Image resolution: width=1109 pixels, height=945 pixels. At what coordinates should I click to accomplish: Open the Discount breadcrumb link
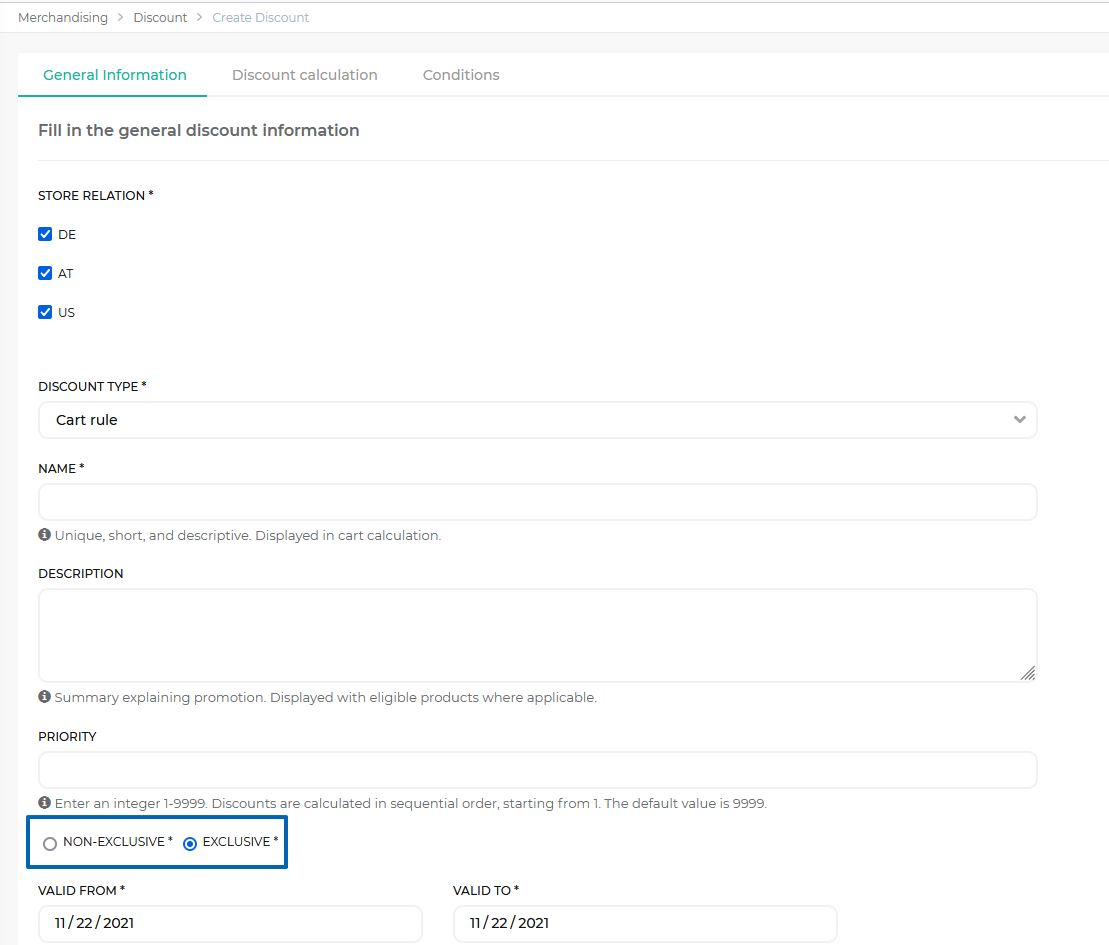[161, 18]
